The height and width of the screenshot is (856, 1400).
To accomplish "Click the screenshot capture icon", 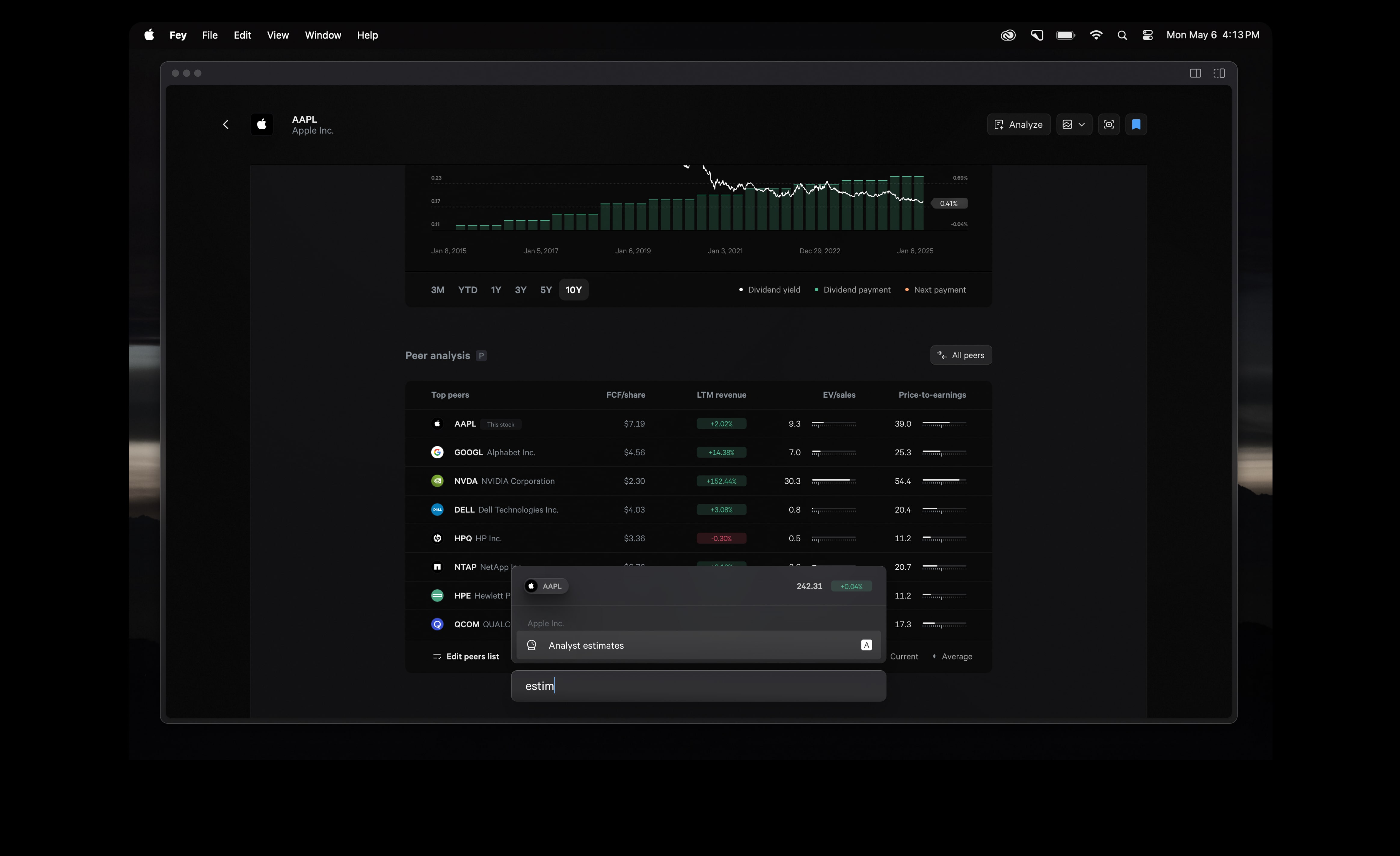I will point(1109,124).
